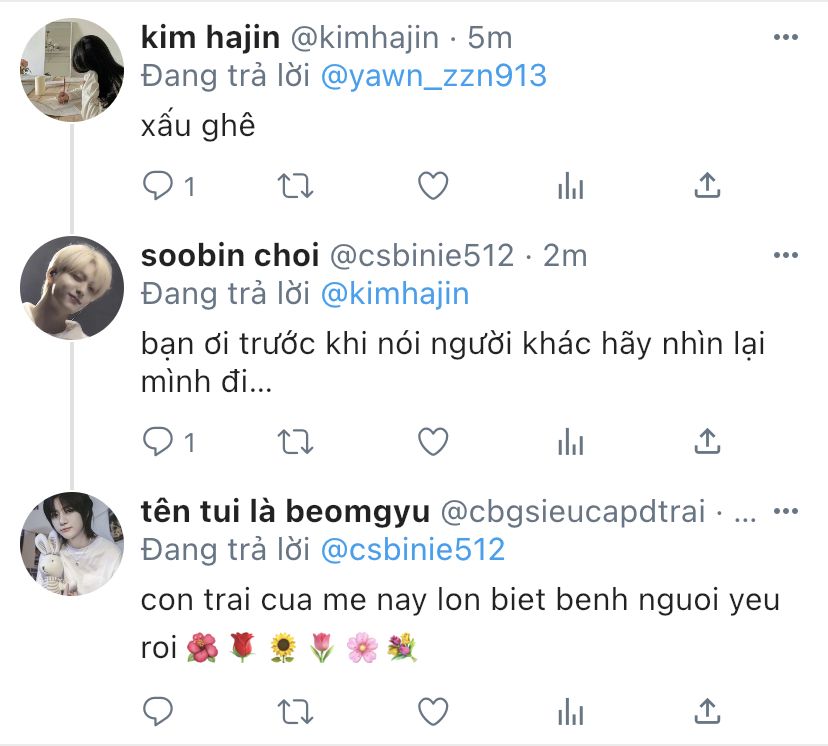
Task: Open more options for soobin choi's tweet
Action: 785,255
